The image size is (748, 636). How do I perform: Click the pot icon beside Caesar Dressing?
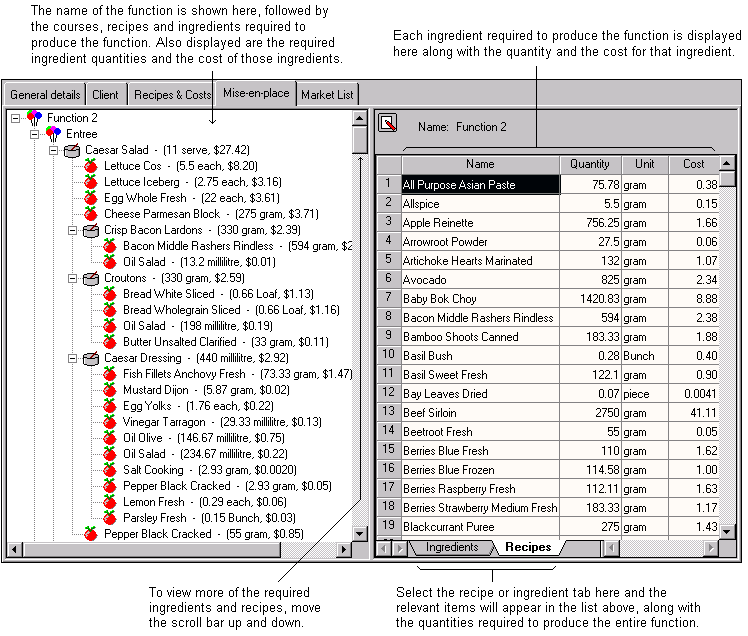pos(91,358)
